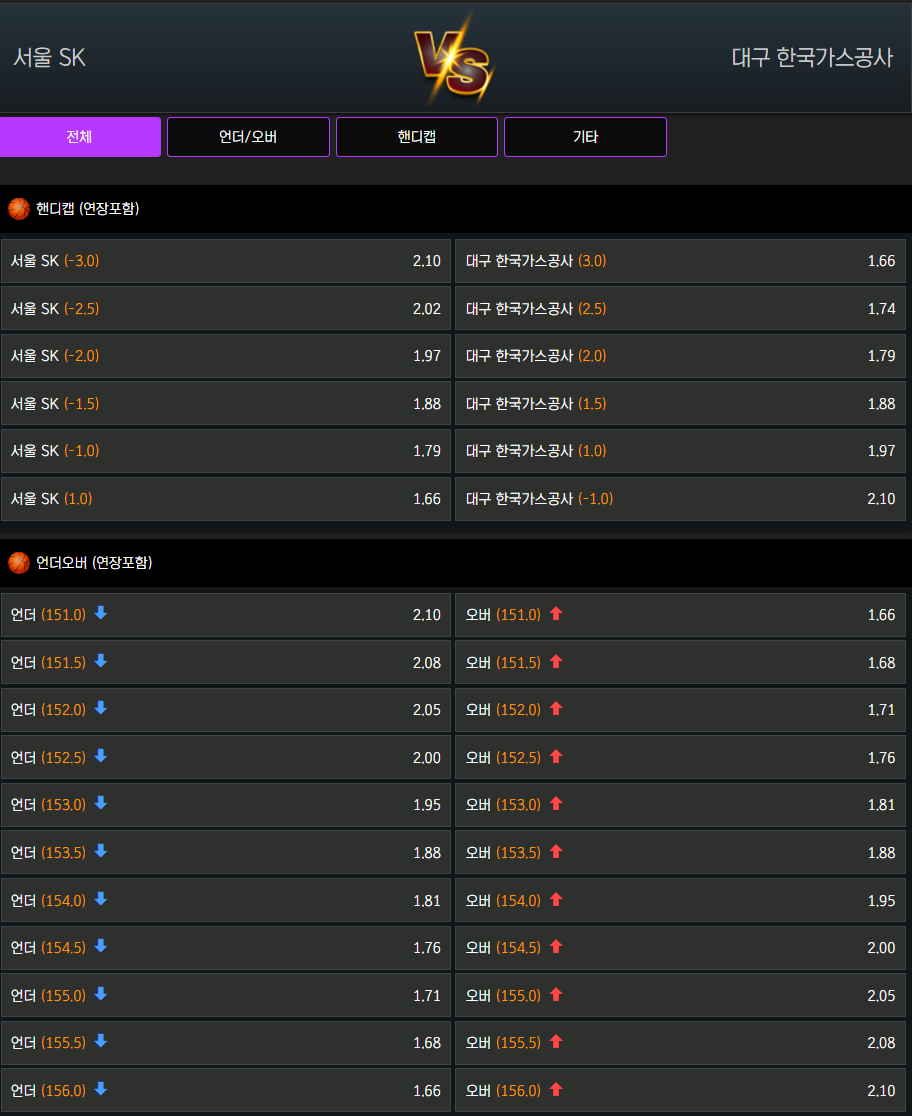Click blue down arrow on 언더 (153.5)
Viewport: 912px width, 1116px height.
coord(100,851)
